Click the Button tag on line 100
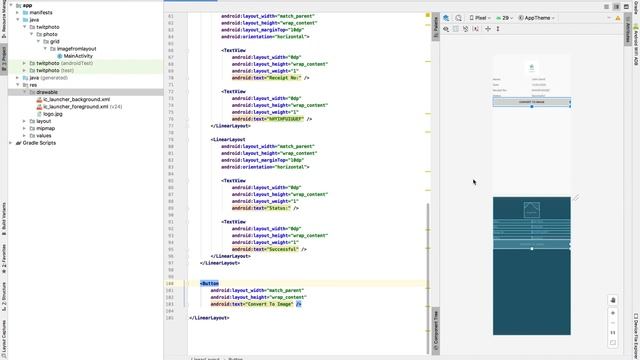This screenshot has width=640, height=360. point(209,283)
